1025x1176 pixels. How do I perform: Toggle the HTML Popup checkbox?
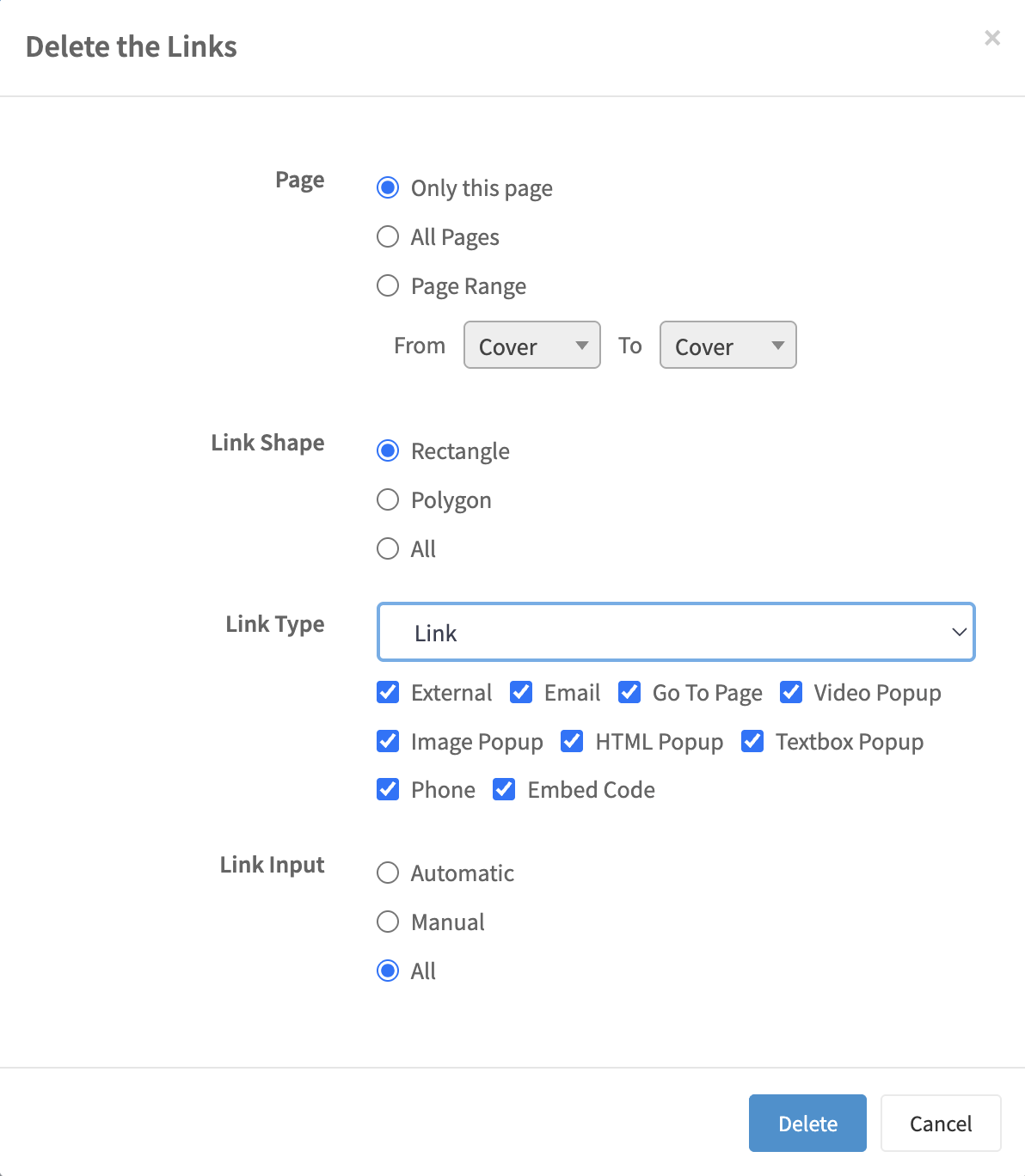(x=572, y=741)
